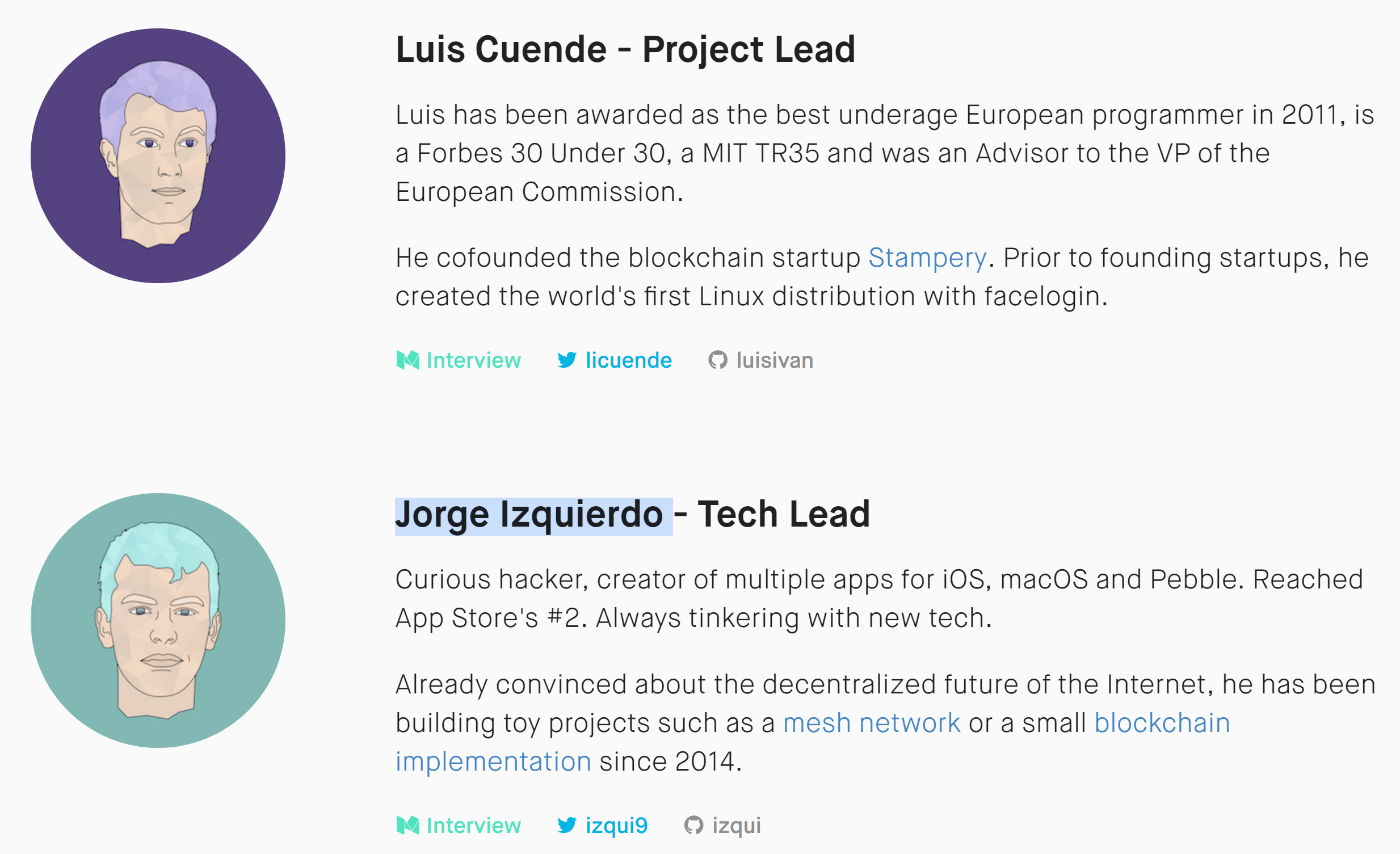Viewport: 1400px width, 854px height.
Task: Open the izqui9 Twitter profile link
Action: pos(616,825)
